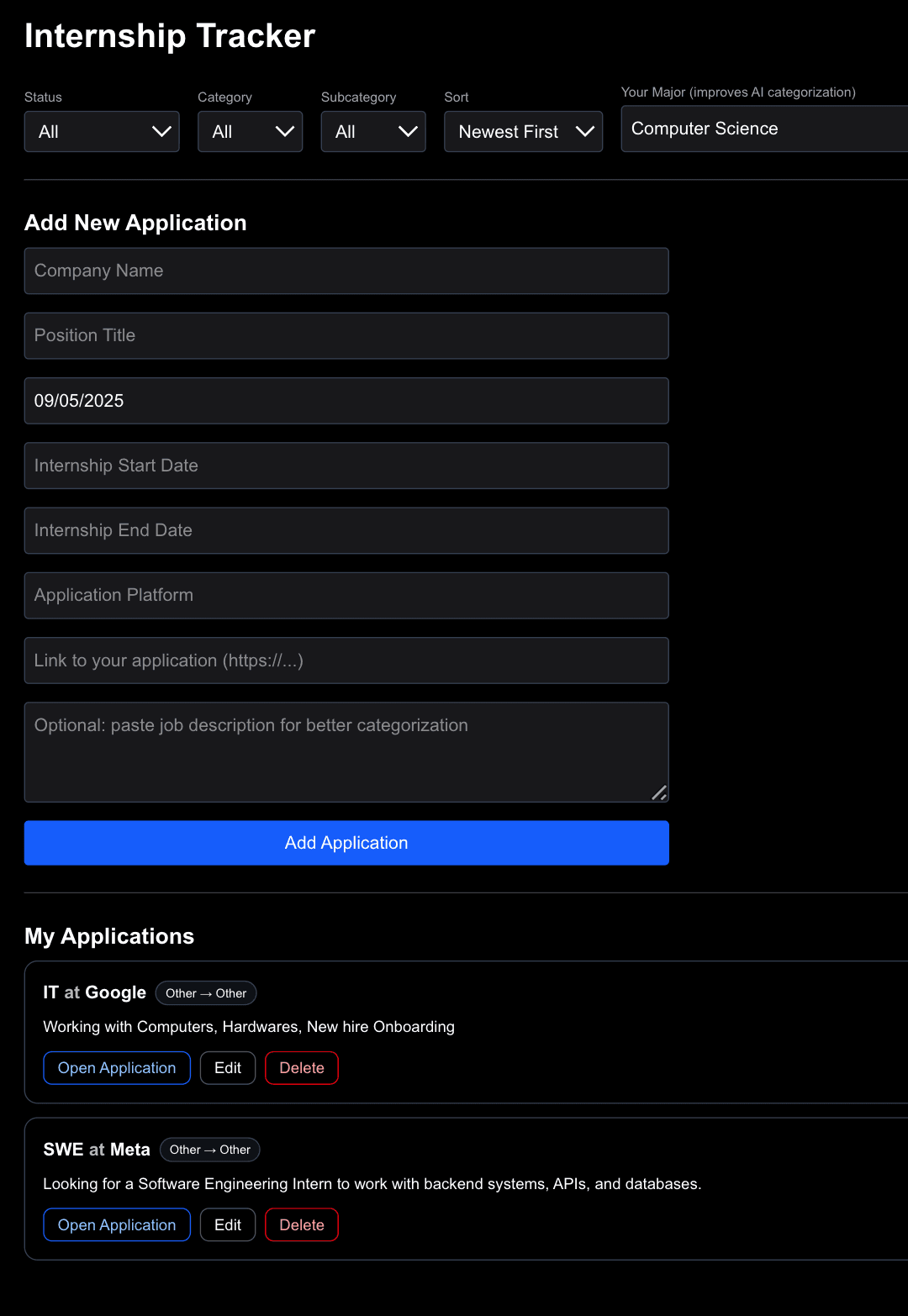Grab the textarea resize handle
This screenshot has width=908, height=1316.
point(660,793)
